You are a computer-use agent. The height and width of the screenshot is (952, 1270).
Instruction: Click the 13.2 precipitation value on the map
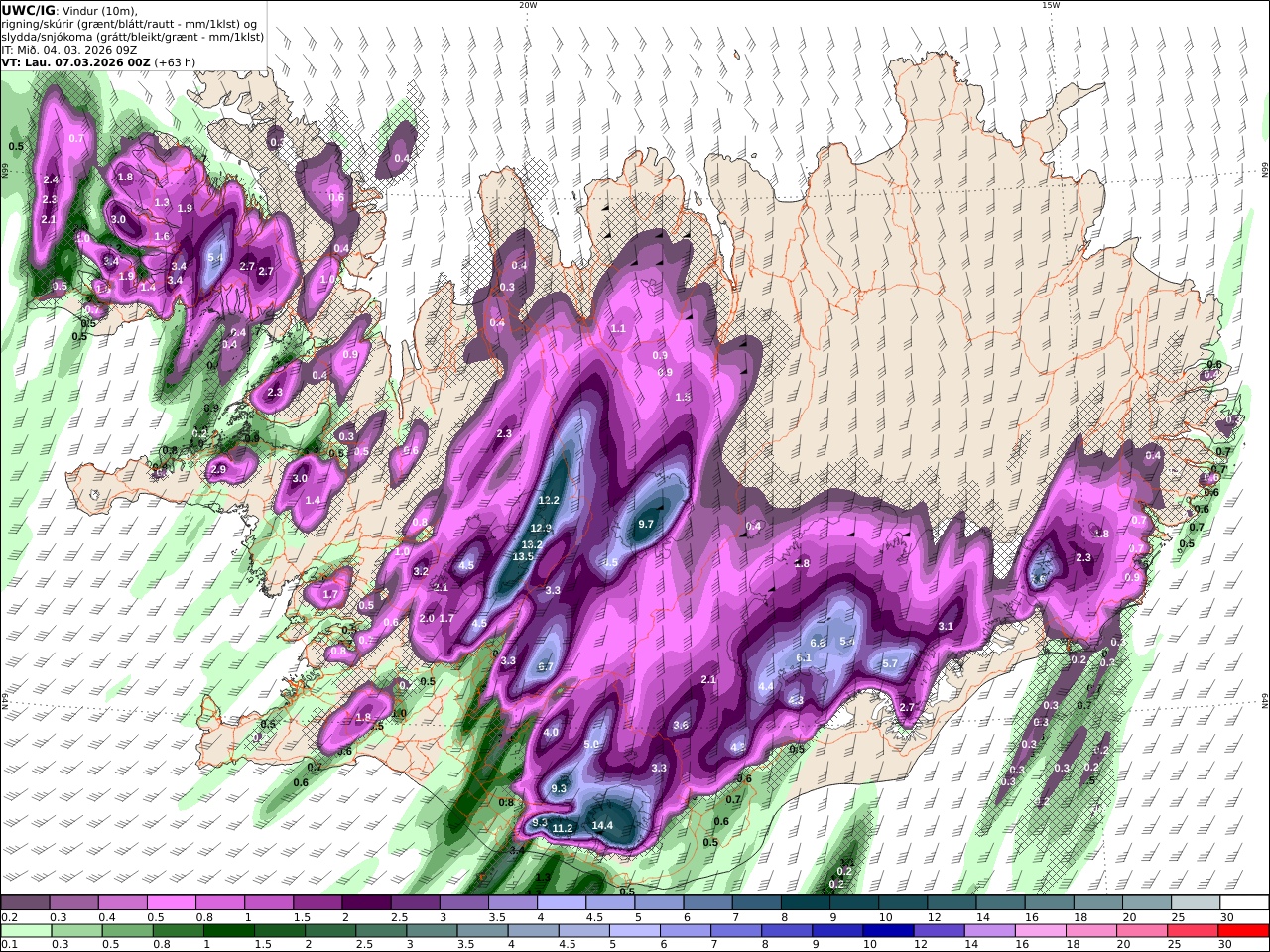tap(532, 544)
